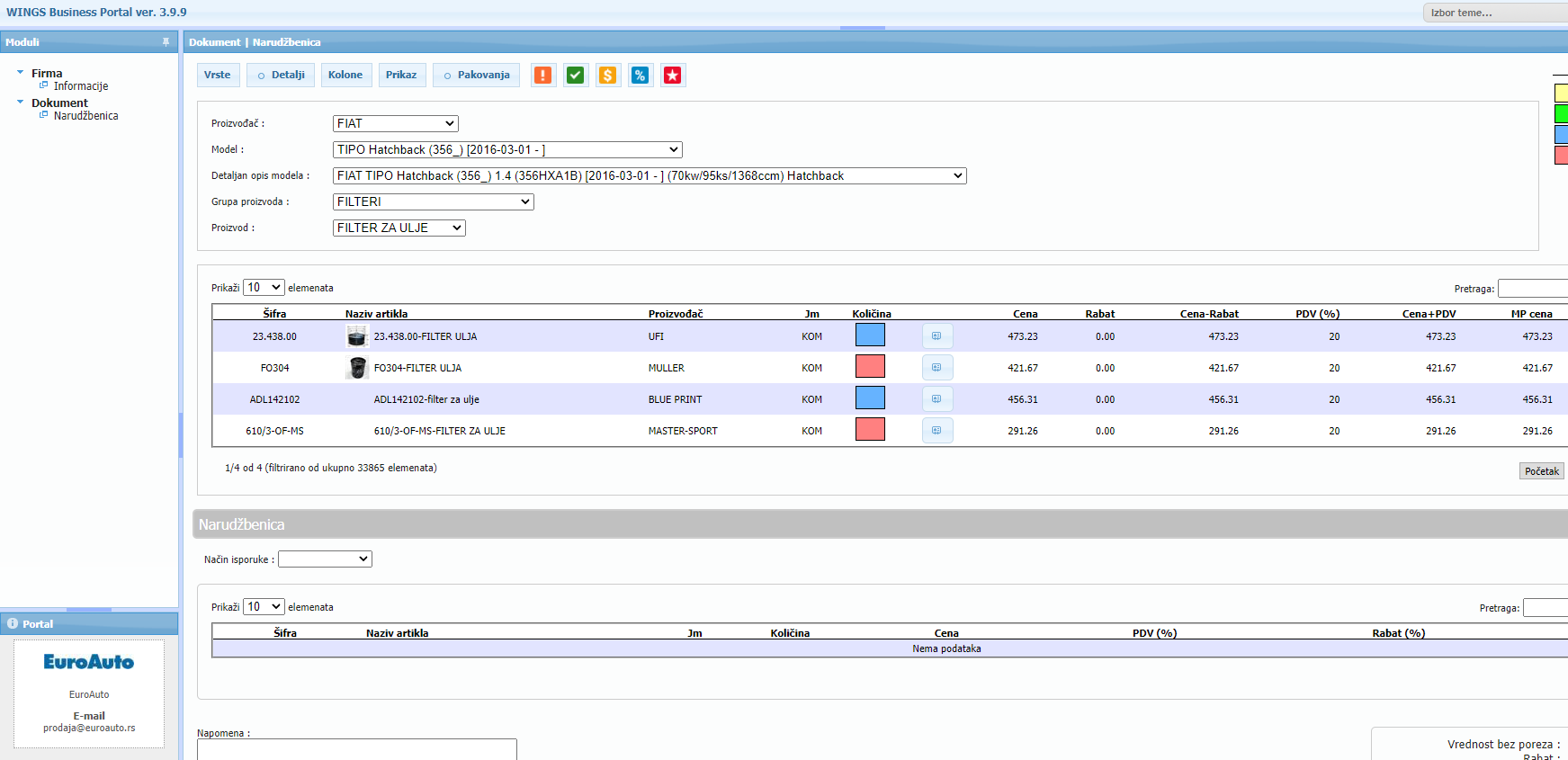Open the Kolone menu
The width and height of the screenshot is (1568, 760).
pos(345,76)
